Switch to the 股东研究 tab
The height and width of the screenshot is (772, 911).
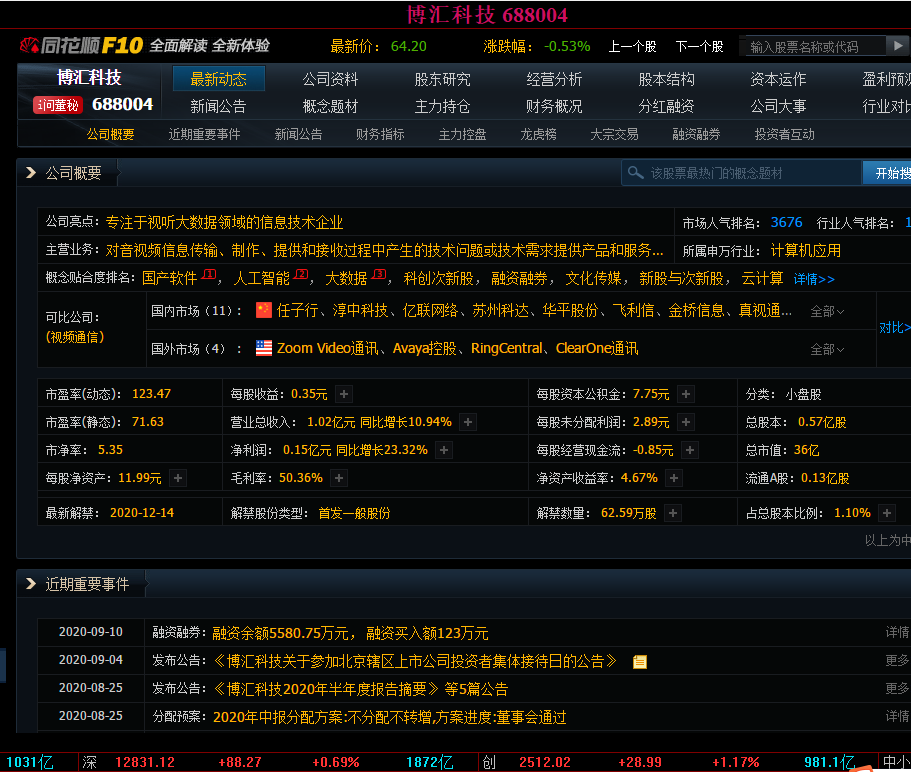442,79
